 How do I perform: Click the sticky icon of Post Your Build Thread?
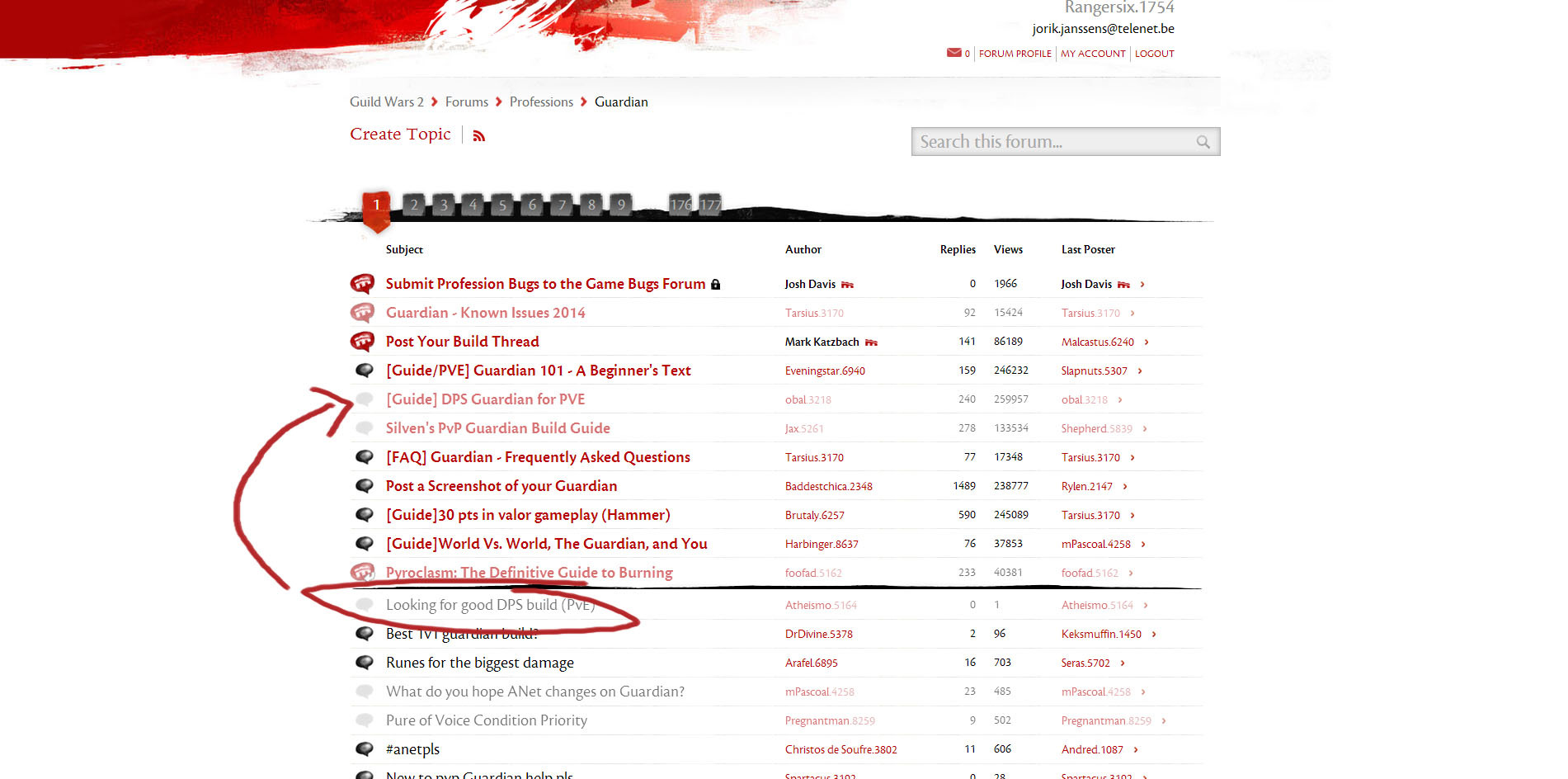tap(362, 342)
